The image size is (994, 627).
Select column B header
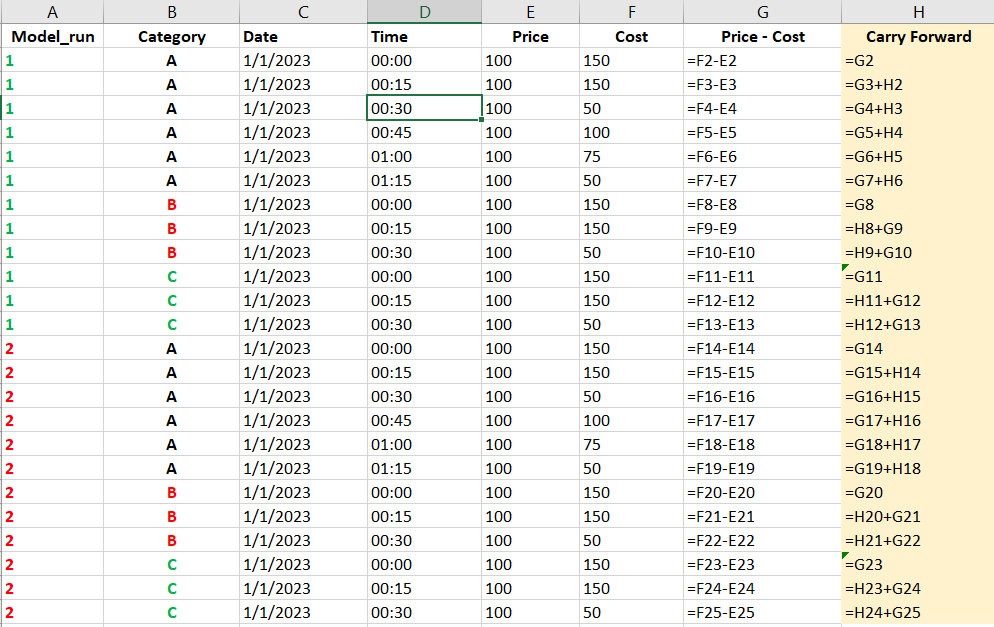[172, 12]
